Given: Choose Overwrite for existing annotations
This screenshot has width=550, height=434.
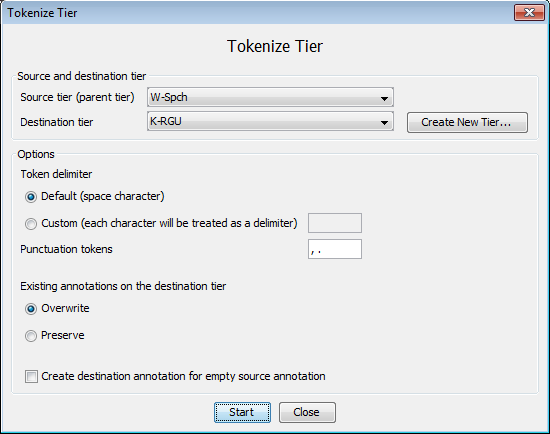Looking at the screenshot, I should [x=31, y=309].
